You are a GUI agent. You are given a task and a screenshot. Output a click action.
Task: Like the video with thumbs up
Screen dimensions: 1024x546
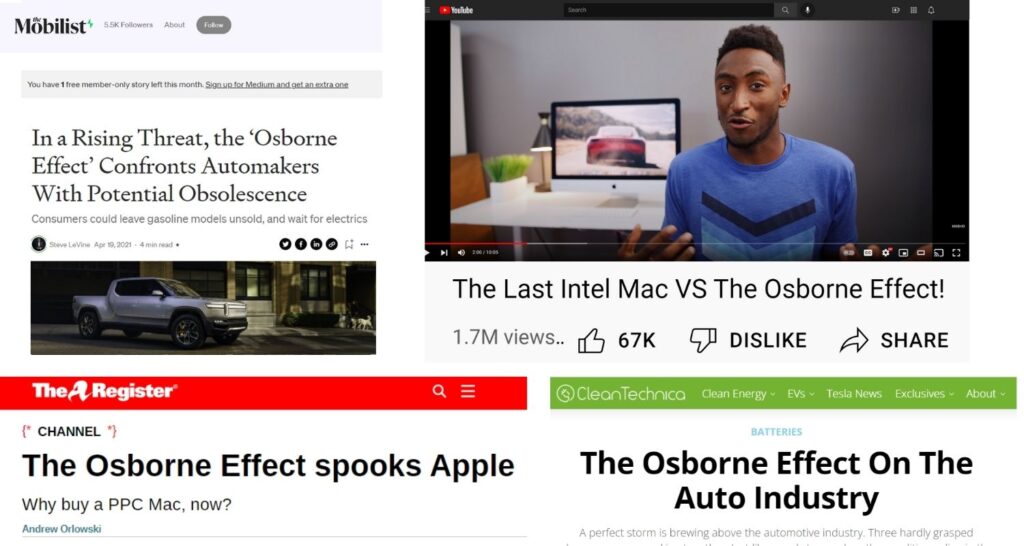click(591, 340)
